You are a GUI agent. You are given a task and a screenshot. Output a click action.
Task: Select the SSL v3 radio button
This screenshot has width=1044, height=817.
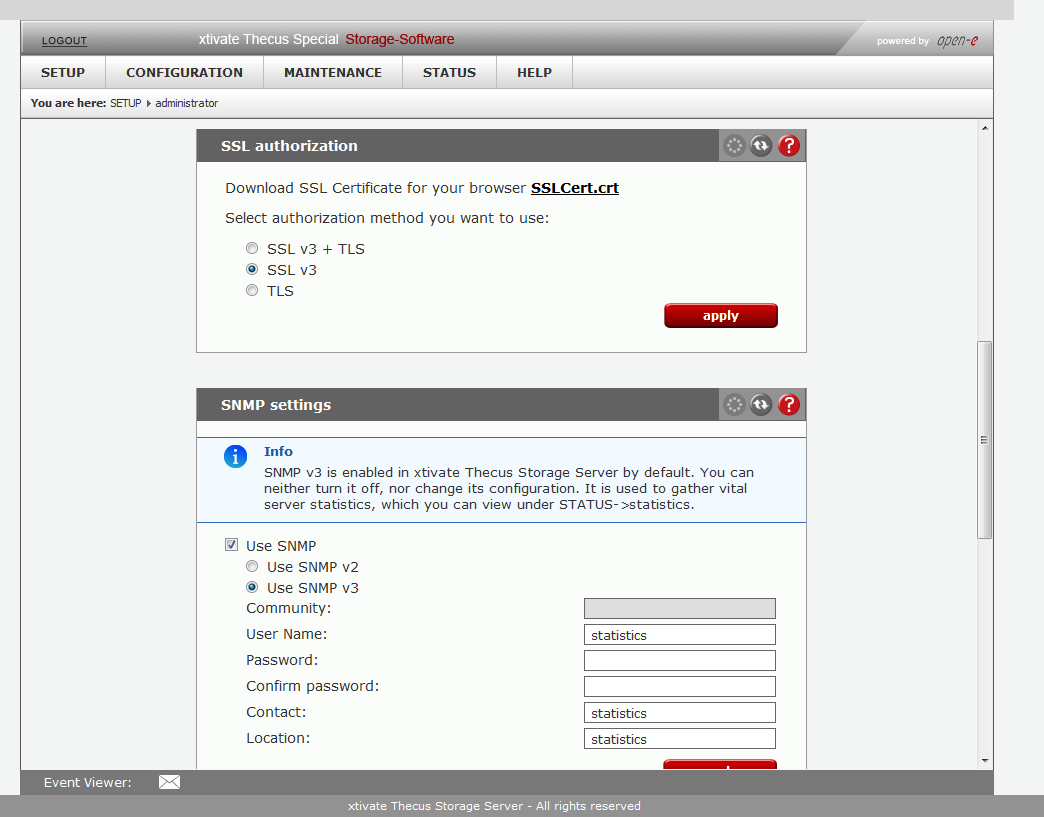click(252, 270)
